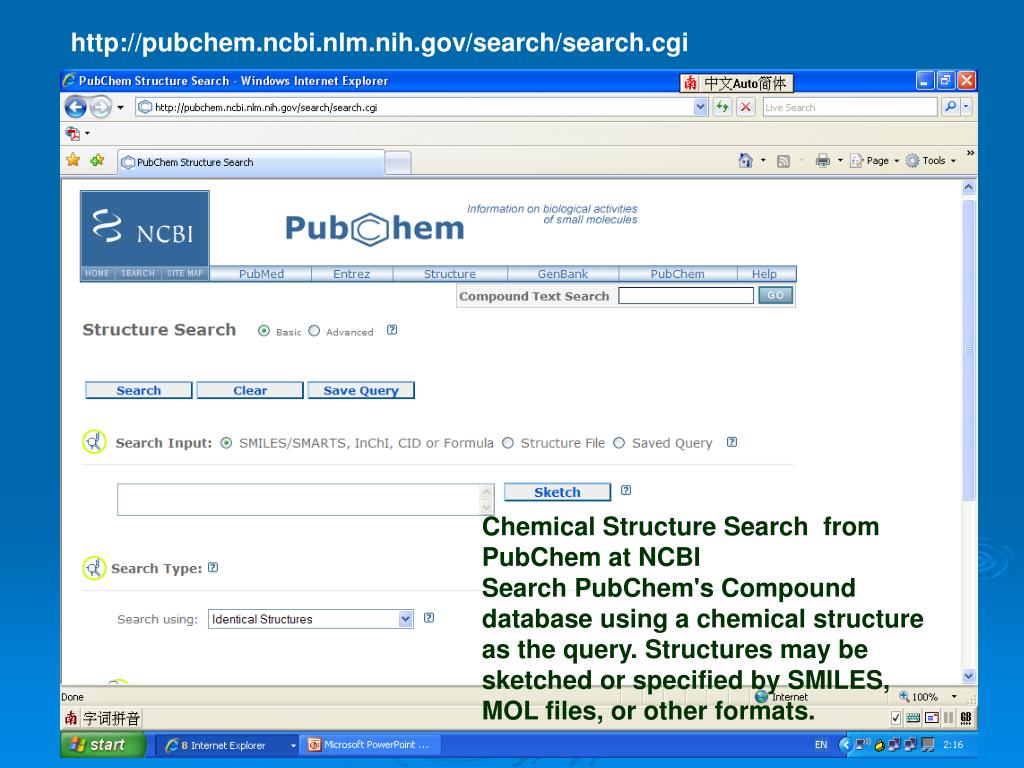The height and width of the screenshot is (768, 1024).
Task: Click the RSS feeds icon
Action: (x=783, y=161)
